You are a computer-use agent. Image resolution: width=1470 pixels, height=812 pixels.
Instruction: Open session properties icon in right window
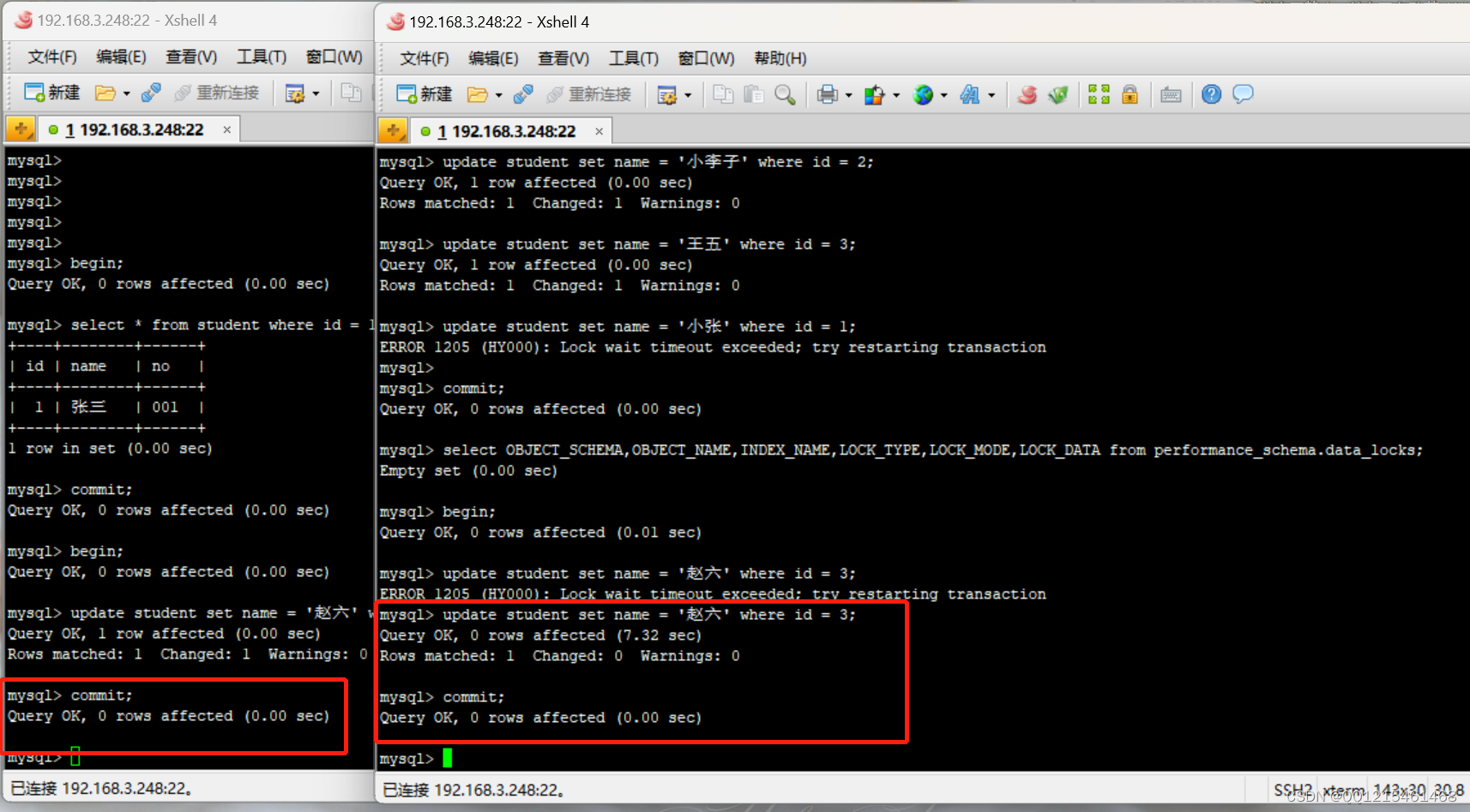point(666,94)
